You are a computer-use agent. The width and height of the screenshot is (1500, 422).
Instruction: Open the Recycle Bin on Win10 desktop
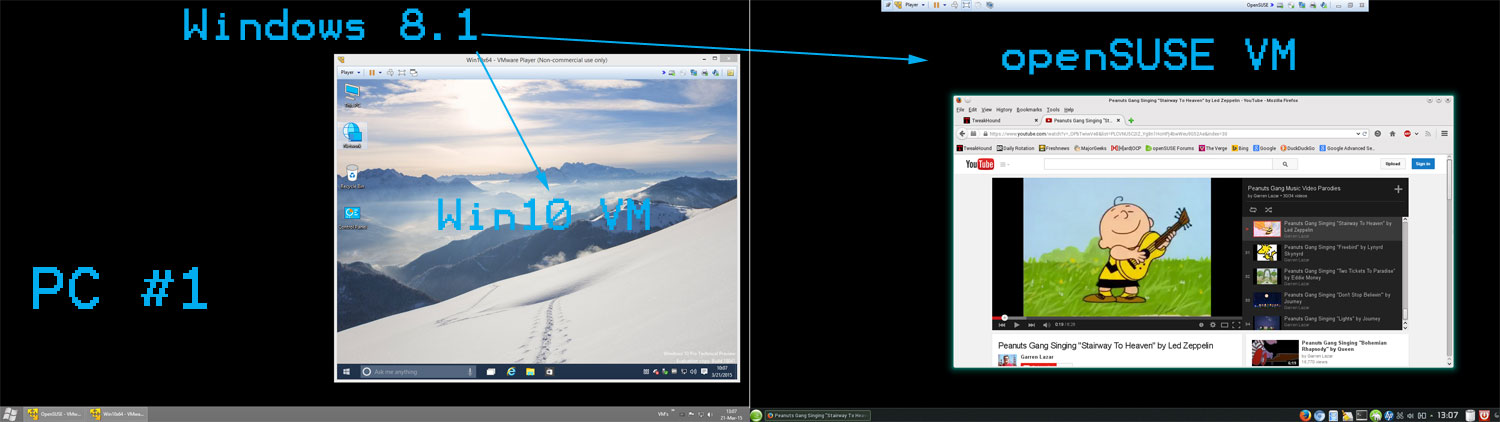352,176
